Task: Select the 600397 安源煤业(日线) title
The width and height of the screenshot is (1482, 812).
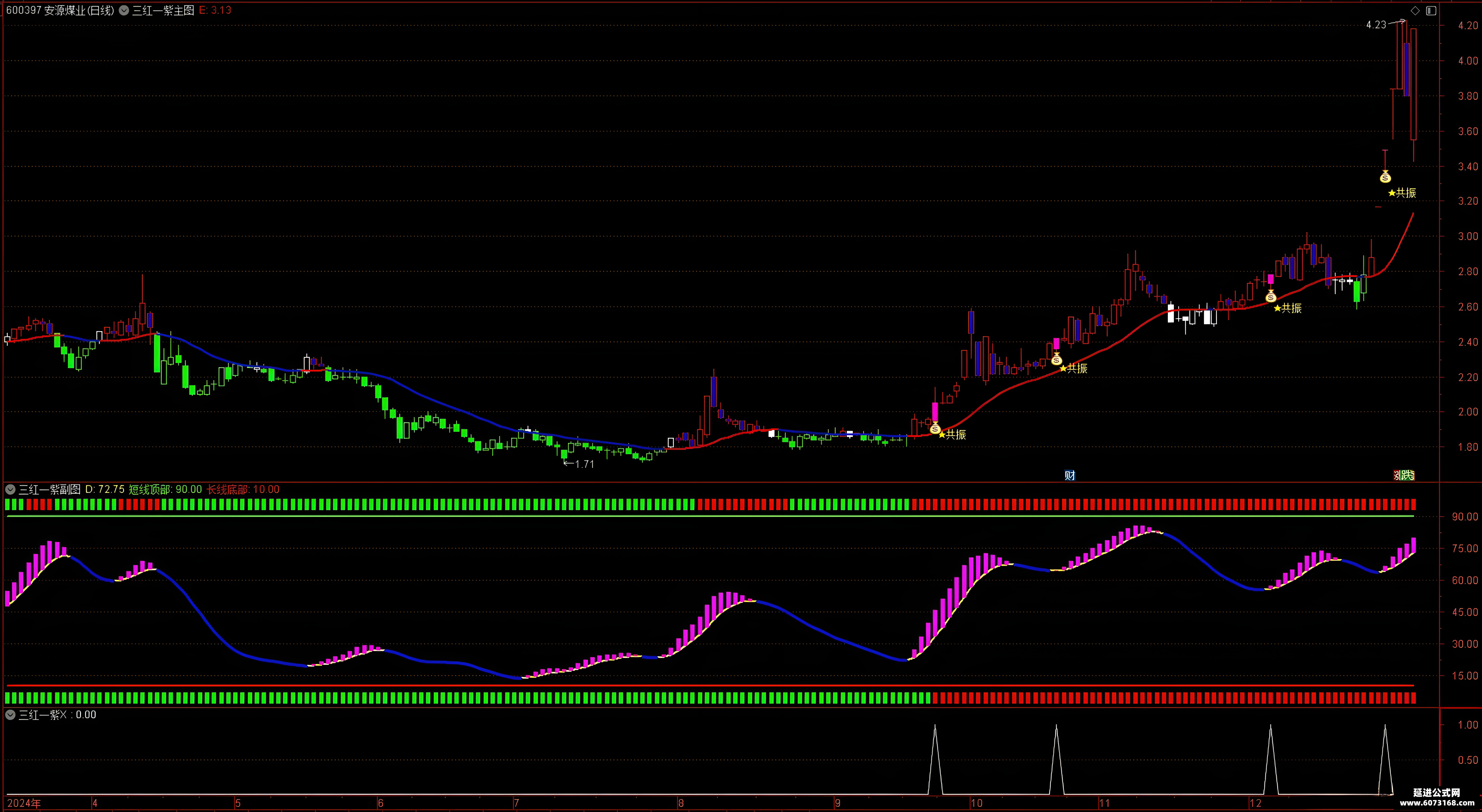Action: 60,10
